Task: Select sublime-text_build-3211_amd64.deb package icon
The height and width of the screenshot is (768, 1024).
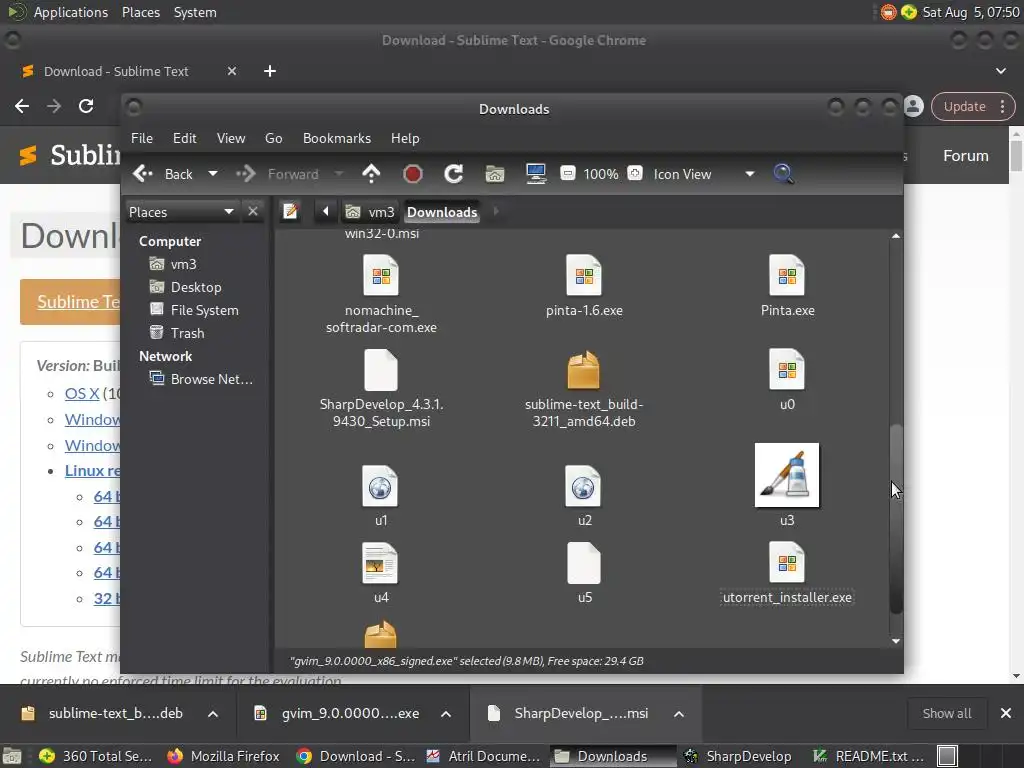Action: (583, 370)
